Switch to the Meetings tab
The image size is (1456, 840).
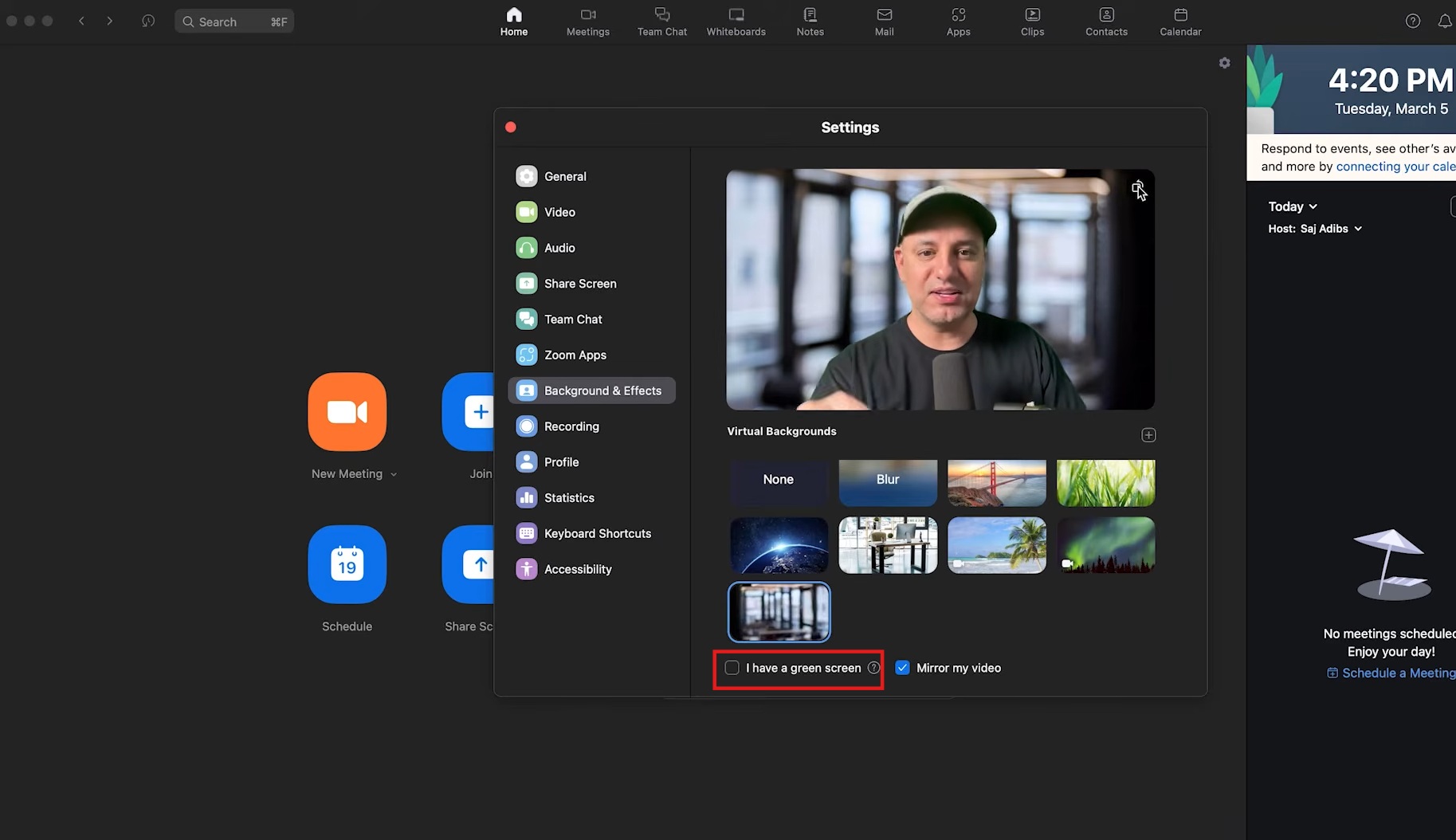587,22
